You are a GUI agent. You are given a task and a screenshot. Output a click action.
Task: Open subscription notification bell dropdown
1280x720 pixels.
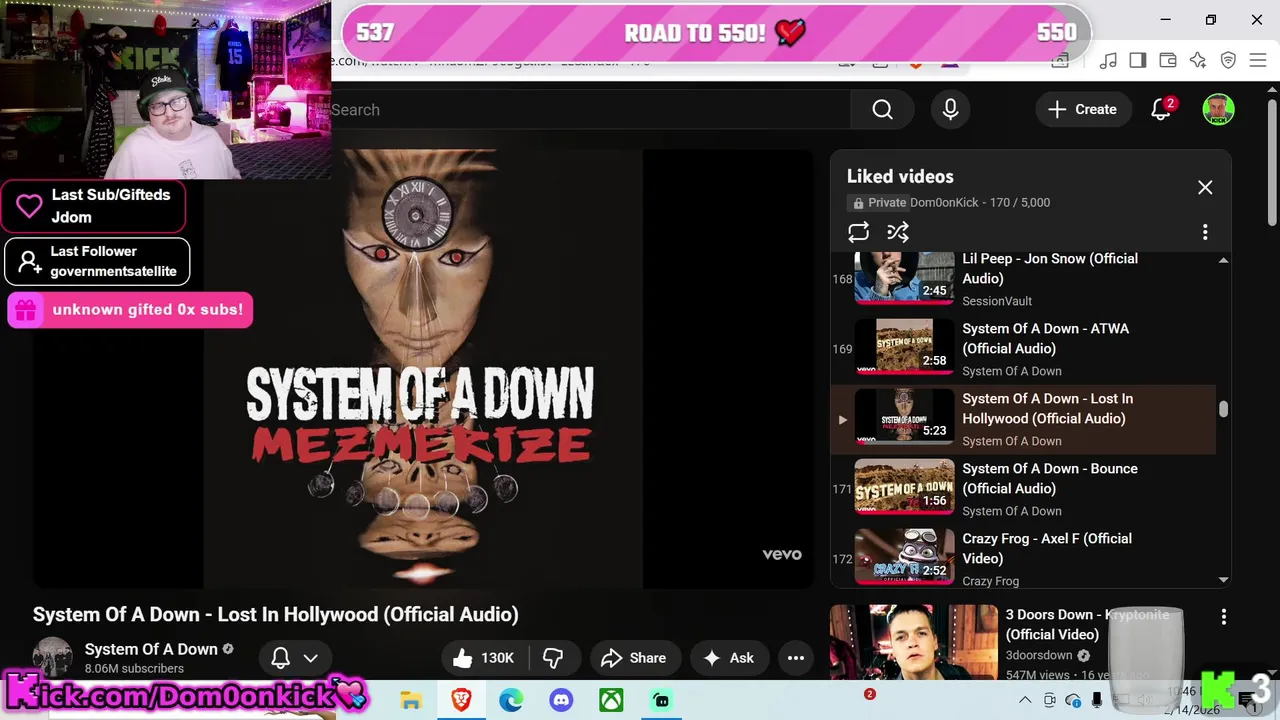295,657
